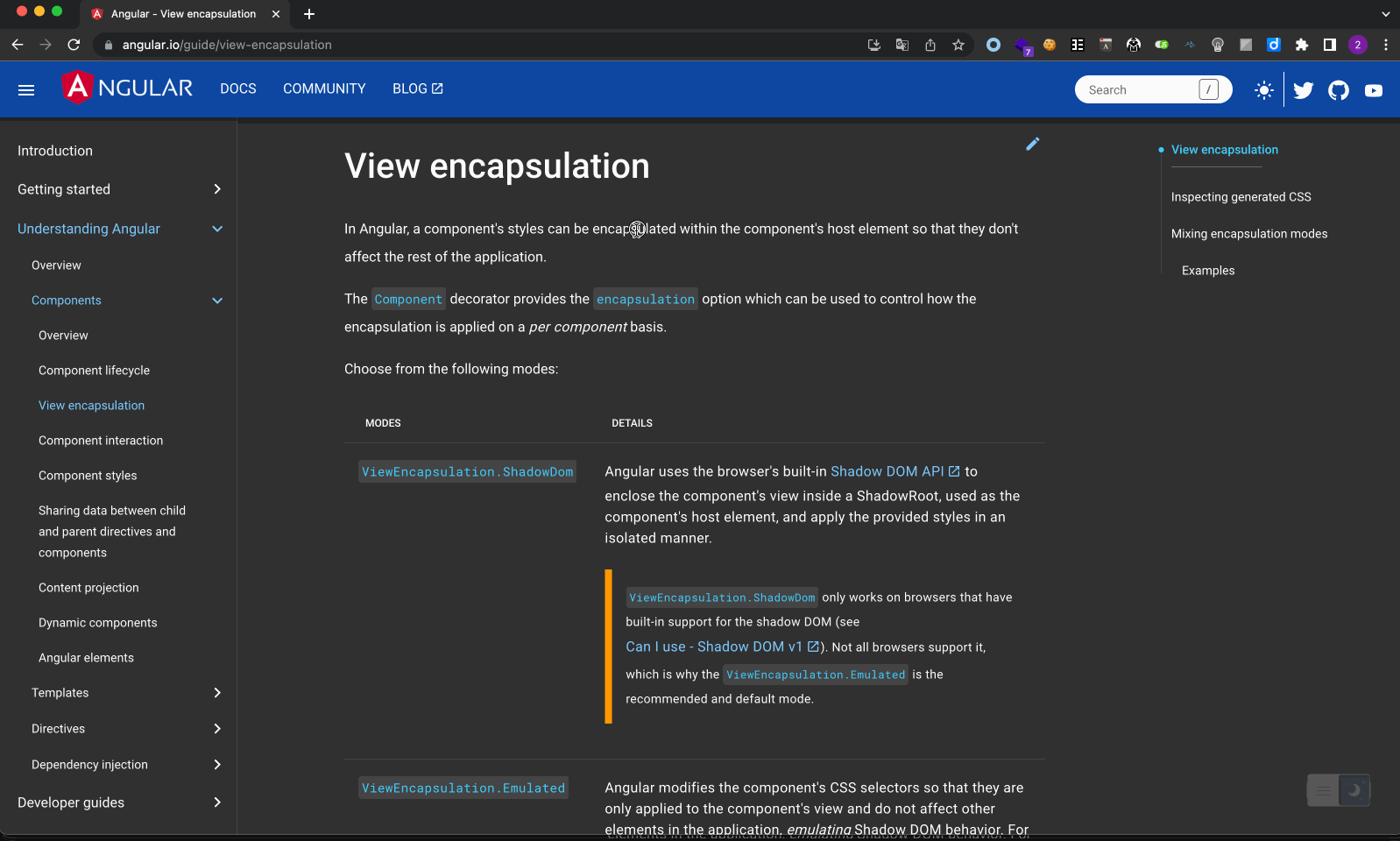
Task: Open the DOCS menu item
Action: [x=237, y=88]
